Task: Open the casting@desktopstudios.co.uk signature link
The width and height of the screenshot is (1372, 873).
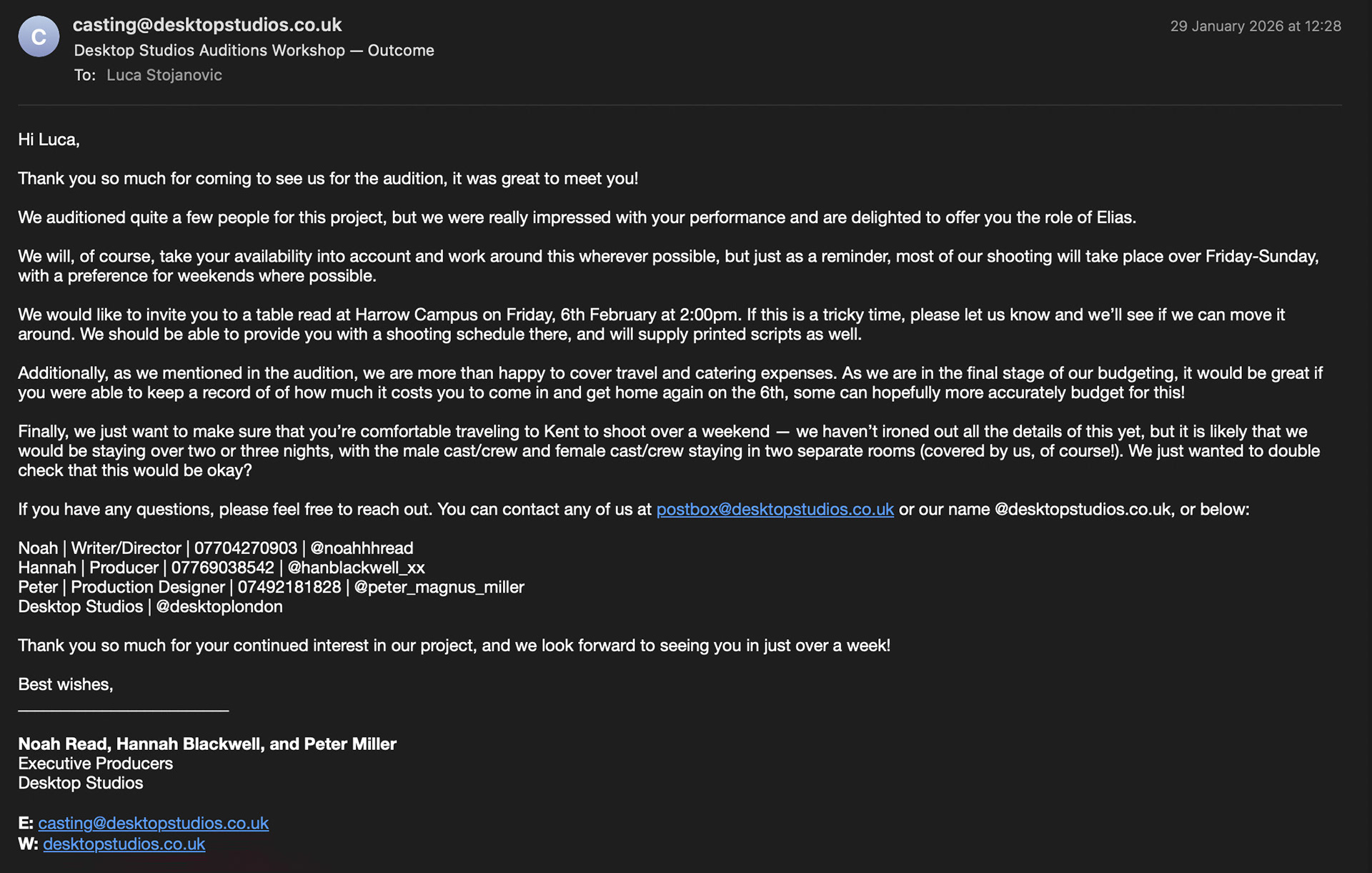Action: coord(154,824)
